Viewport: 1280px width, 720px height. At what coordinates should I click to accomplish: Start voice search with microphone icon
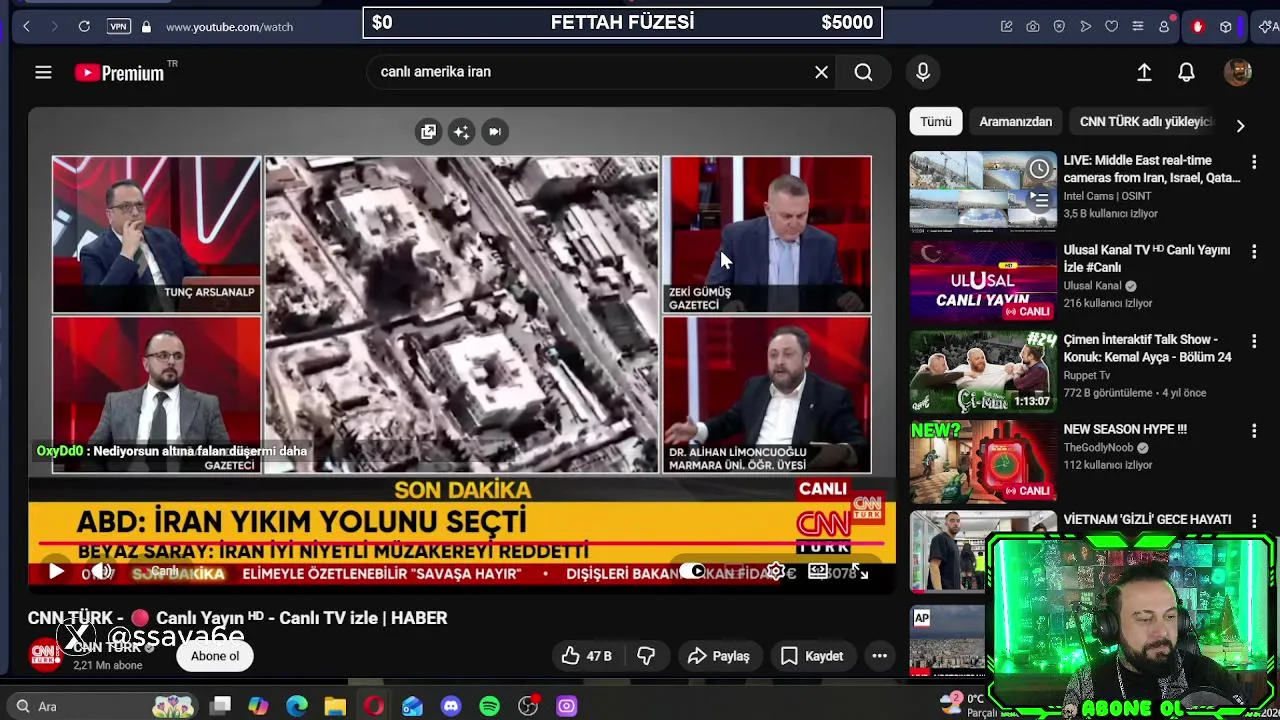click(922, 72)
